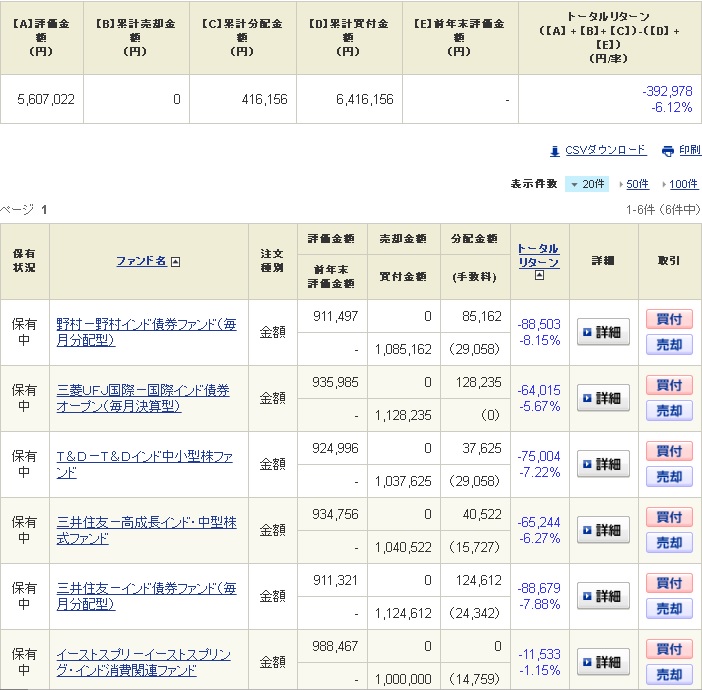Open 詳細 for 野村インド債券ファンド
Screen dimensions: 702x690
603,332
